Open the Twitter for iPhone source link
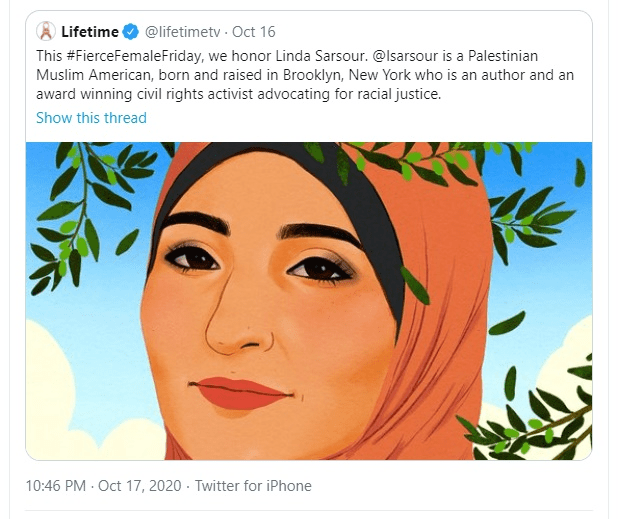This screenshot has width=623, height=519. coord(253,486)
